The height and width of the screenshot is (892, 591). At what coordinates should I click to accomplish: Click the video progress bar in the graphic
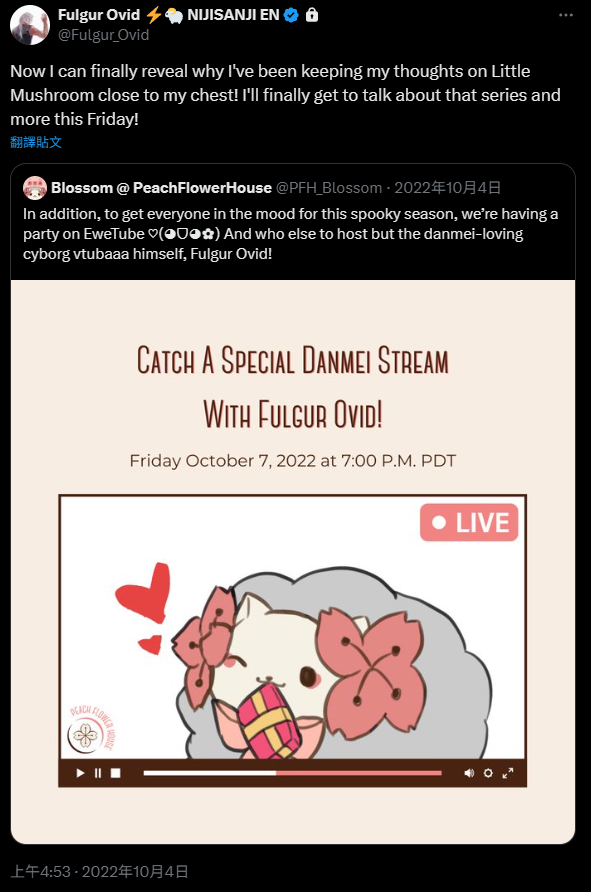pyautogui.click(x=292, y=773)
